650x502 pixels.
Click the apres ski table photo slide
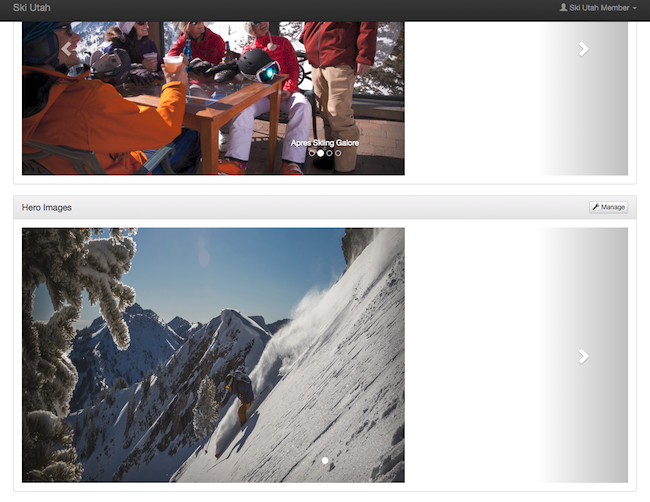click(213, 98)
